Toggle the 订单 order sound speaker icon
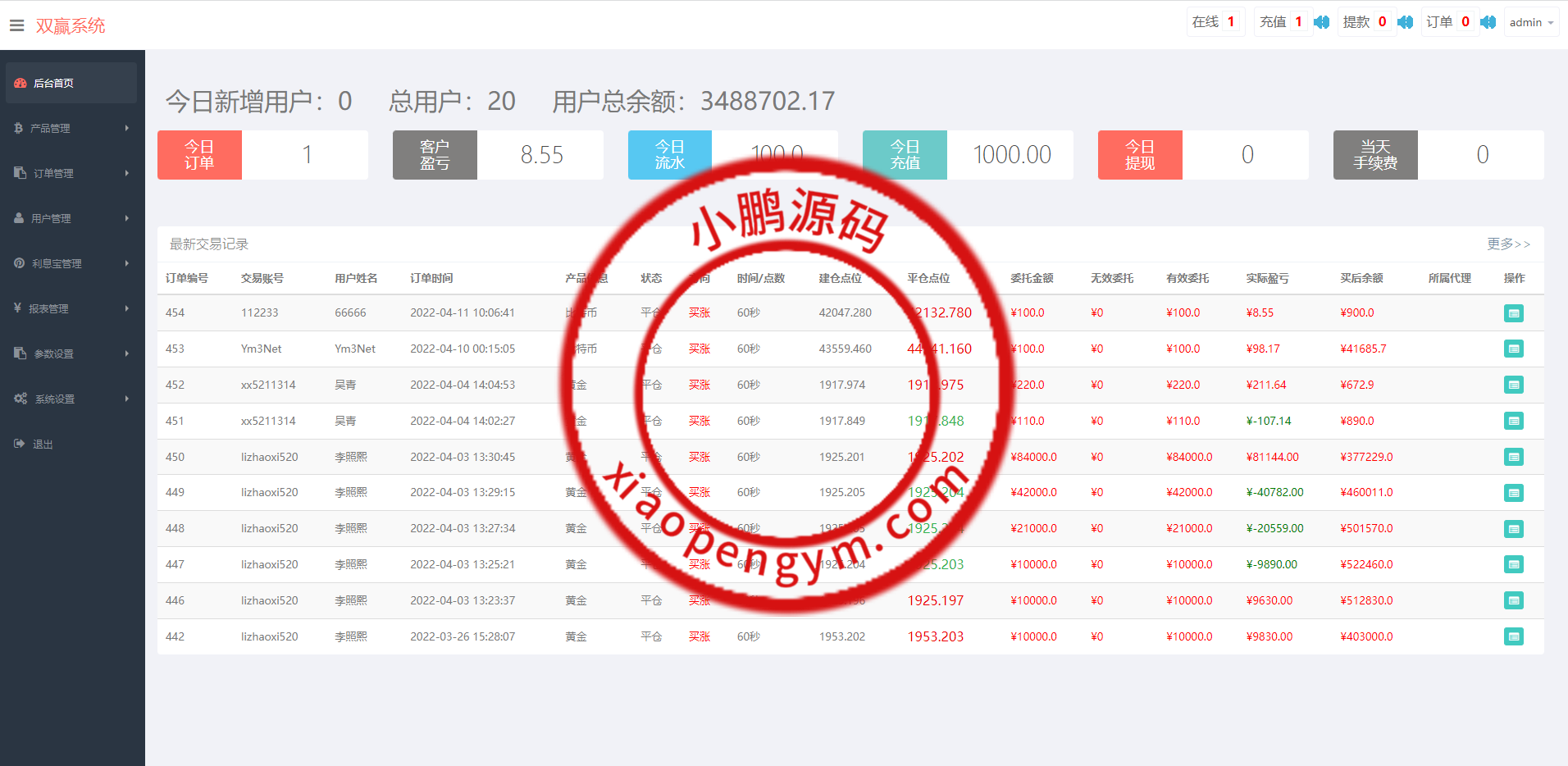1568x766 pixels. [1488, 22]
